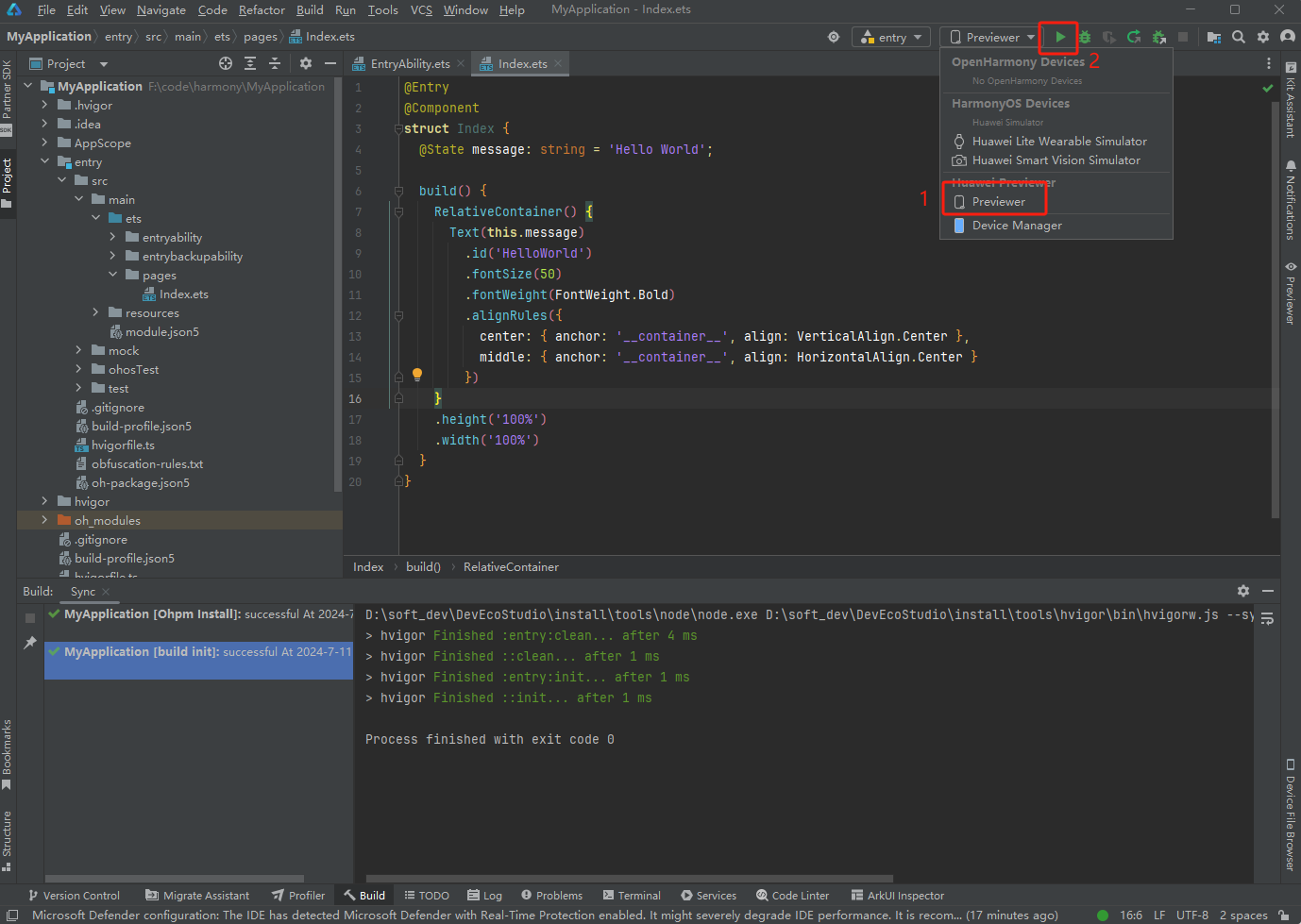This screenshot has width=1301, height=924.
Task: Expand the resources folder
Action: 95,312
